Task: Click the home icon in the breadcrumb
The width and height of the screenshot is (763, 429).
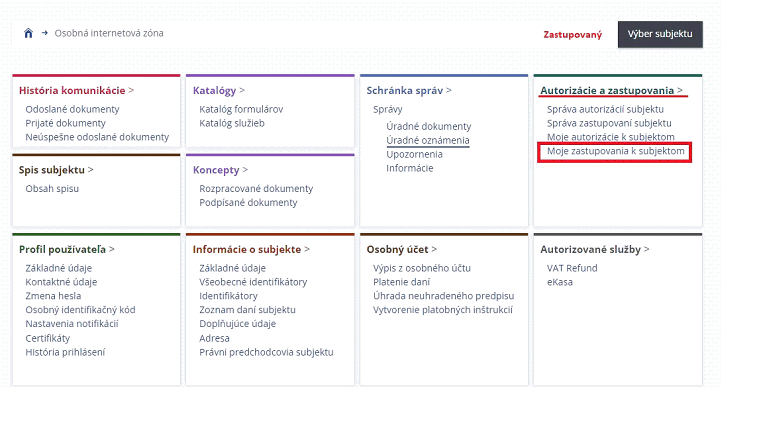Action: point(28,33)
